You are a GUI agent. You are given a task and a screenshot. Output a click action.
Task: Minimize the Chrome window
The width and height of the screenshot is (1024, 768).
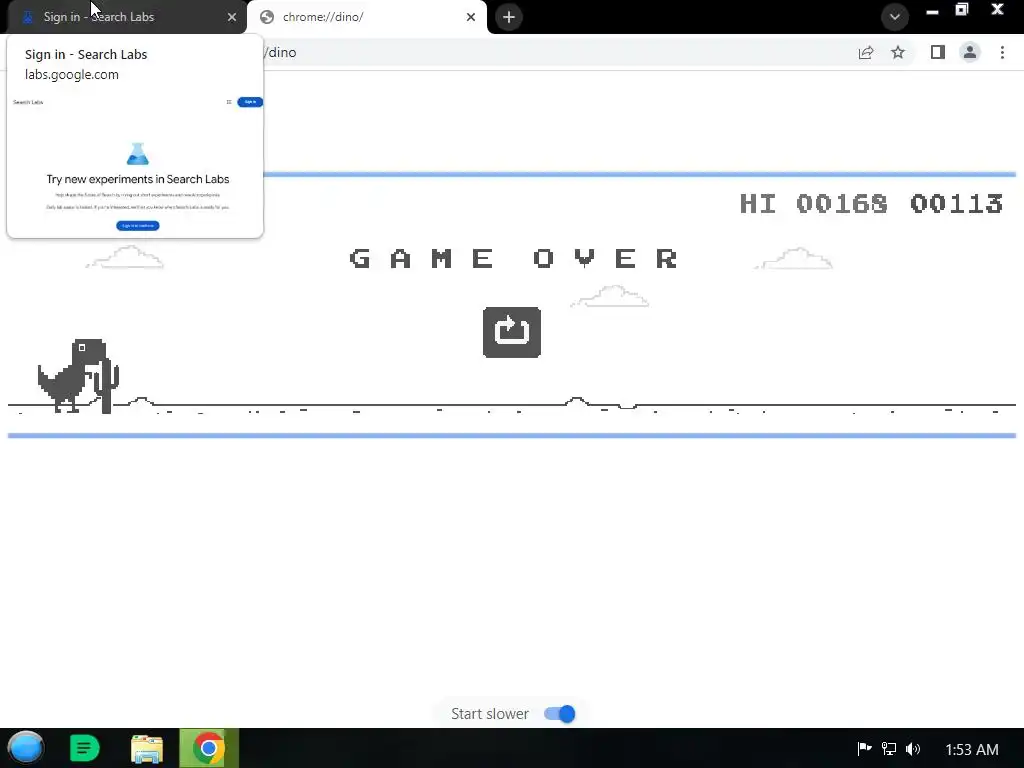933,11
